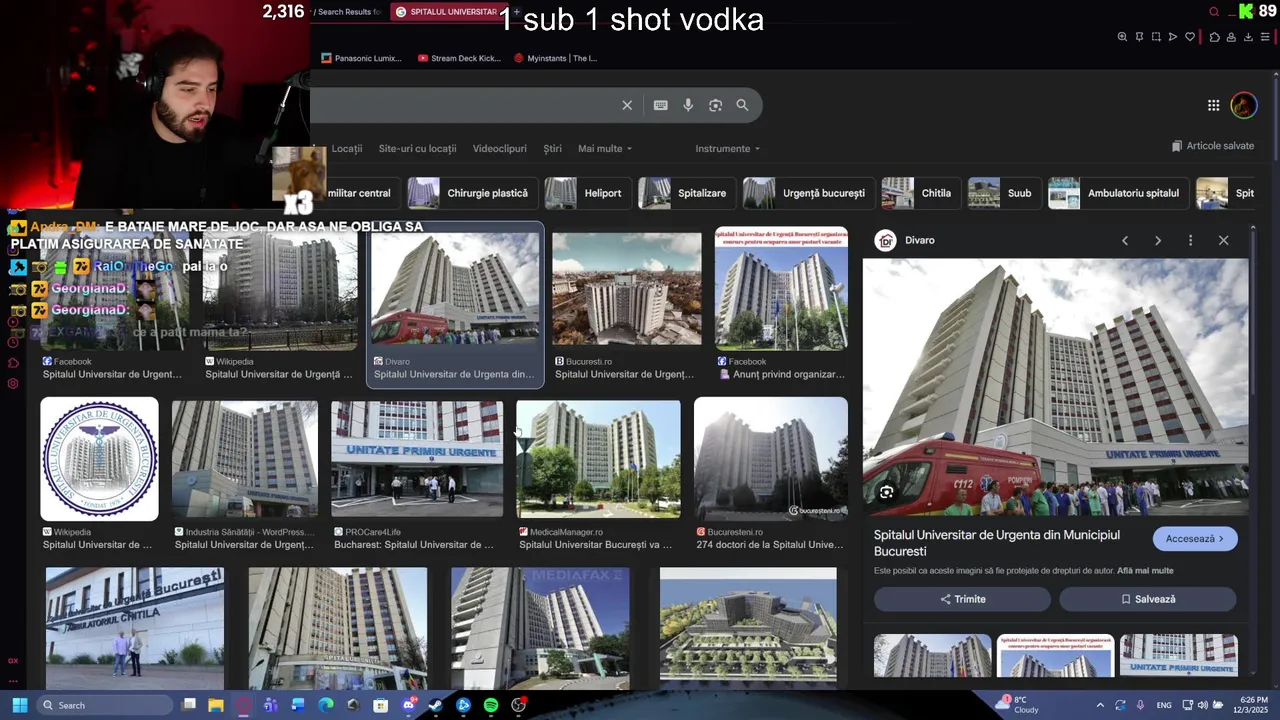Filter by Chitila chip
This screenshot has width=1280, height=720.
point(922,193)
